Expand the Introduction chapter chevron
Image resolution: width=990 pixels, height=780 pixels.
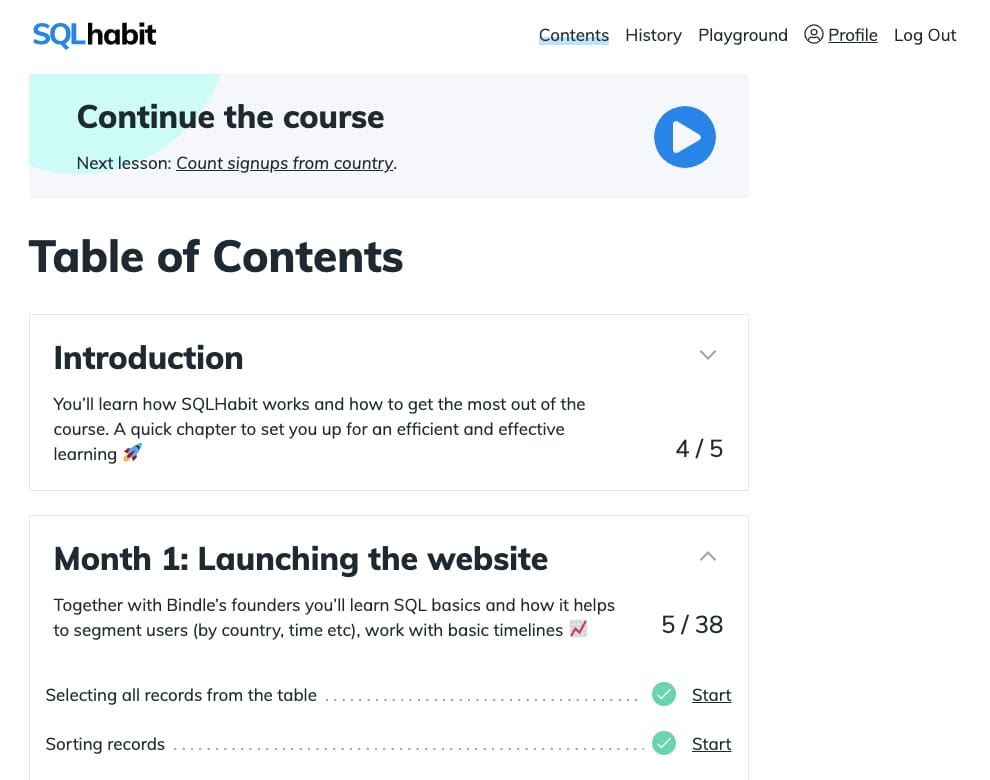coord(708,355)
